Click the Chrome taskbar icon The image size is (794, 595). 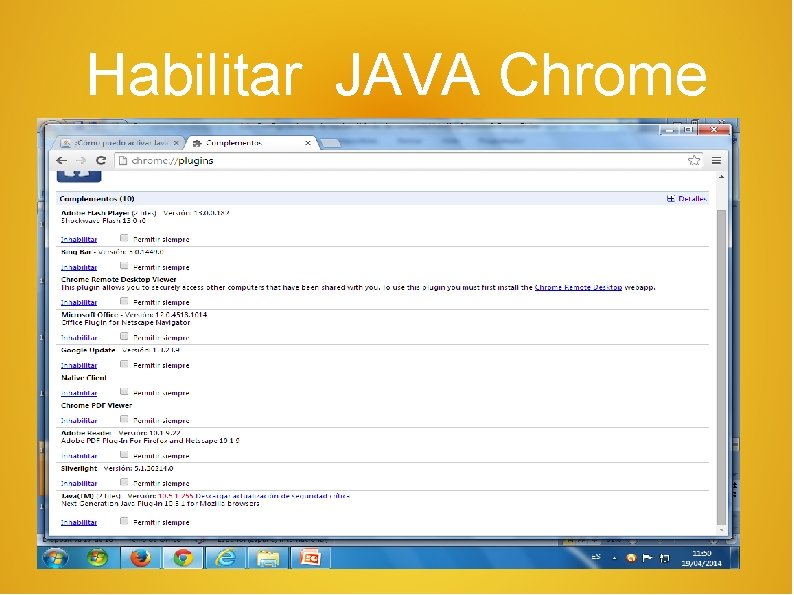point(183,558)
